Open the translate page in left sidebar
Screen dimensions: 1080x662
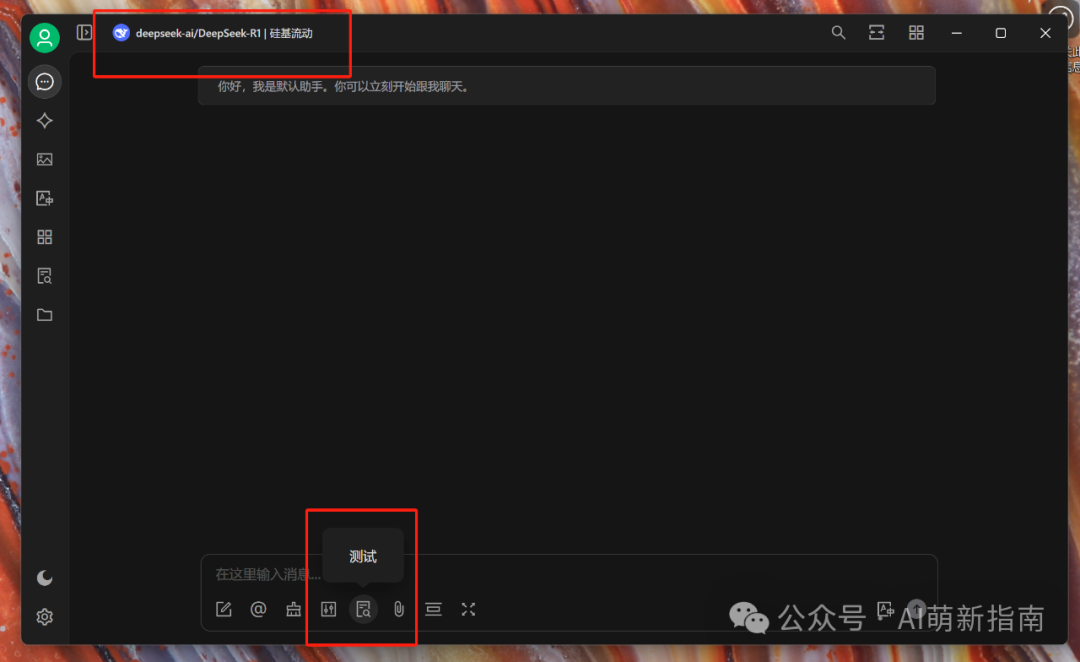pos(45,198)
